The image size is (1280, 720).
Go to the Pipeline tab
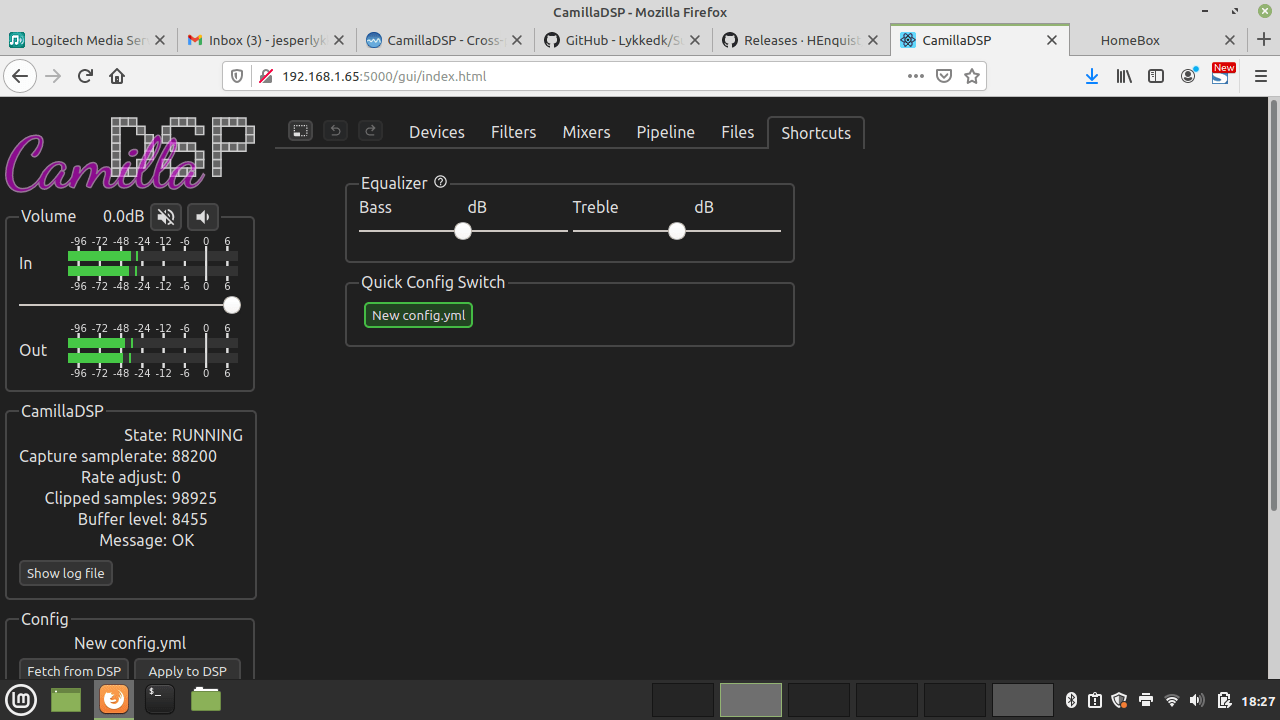(x=666, y=132)
